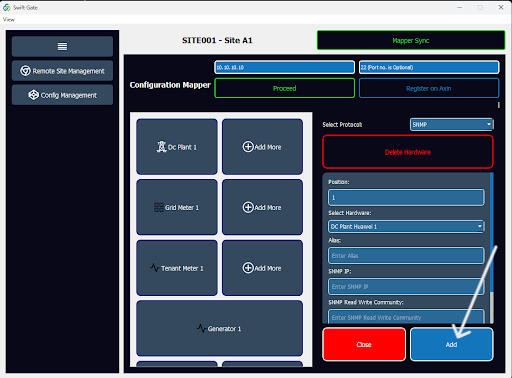This screenshot has width=512, height=378.
Task: Click the Swift Gate app icon
Action: (7, 7)
